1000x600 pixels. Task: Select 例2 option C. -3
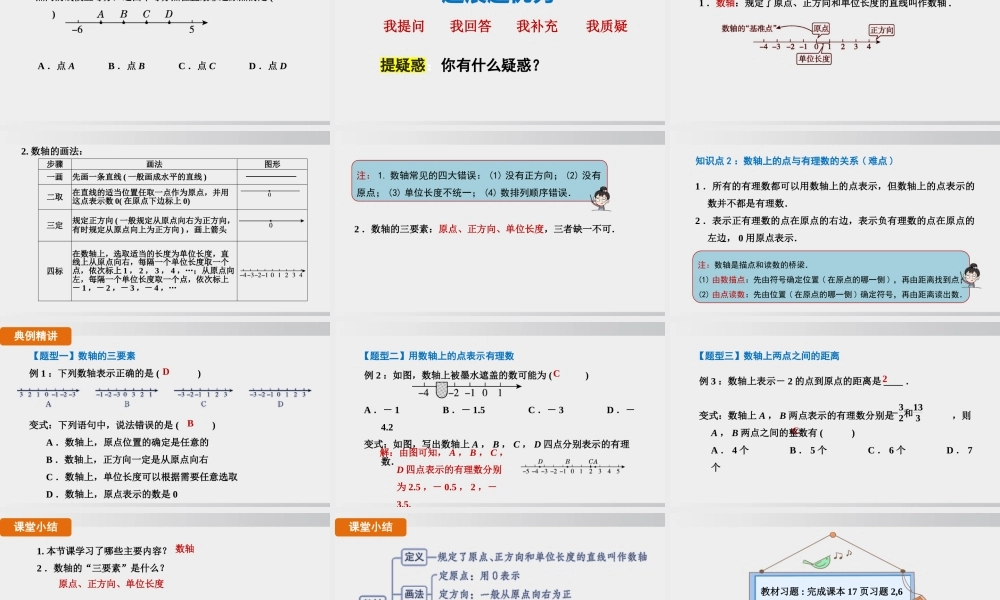546,410
